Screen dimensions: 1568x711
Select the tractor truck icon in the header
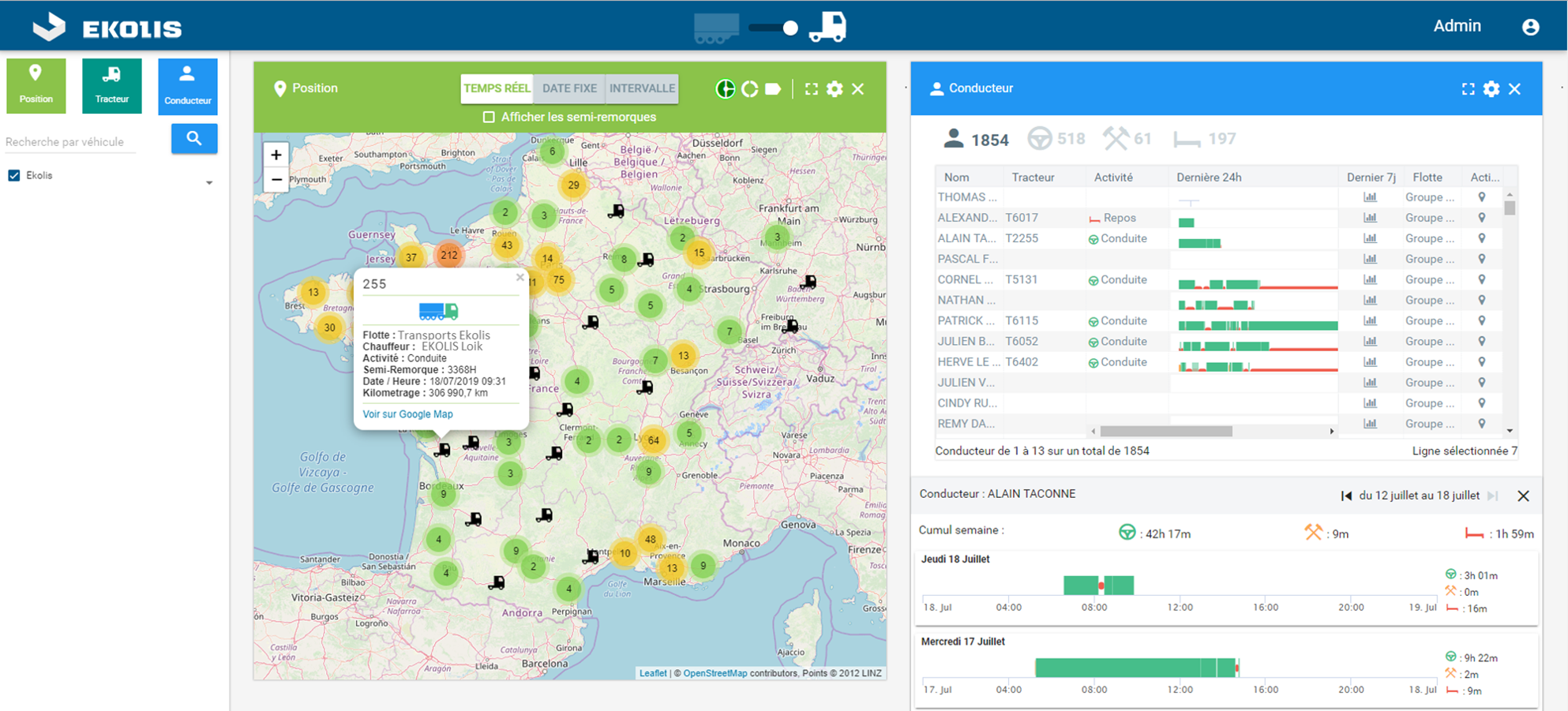click(828, 27)
